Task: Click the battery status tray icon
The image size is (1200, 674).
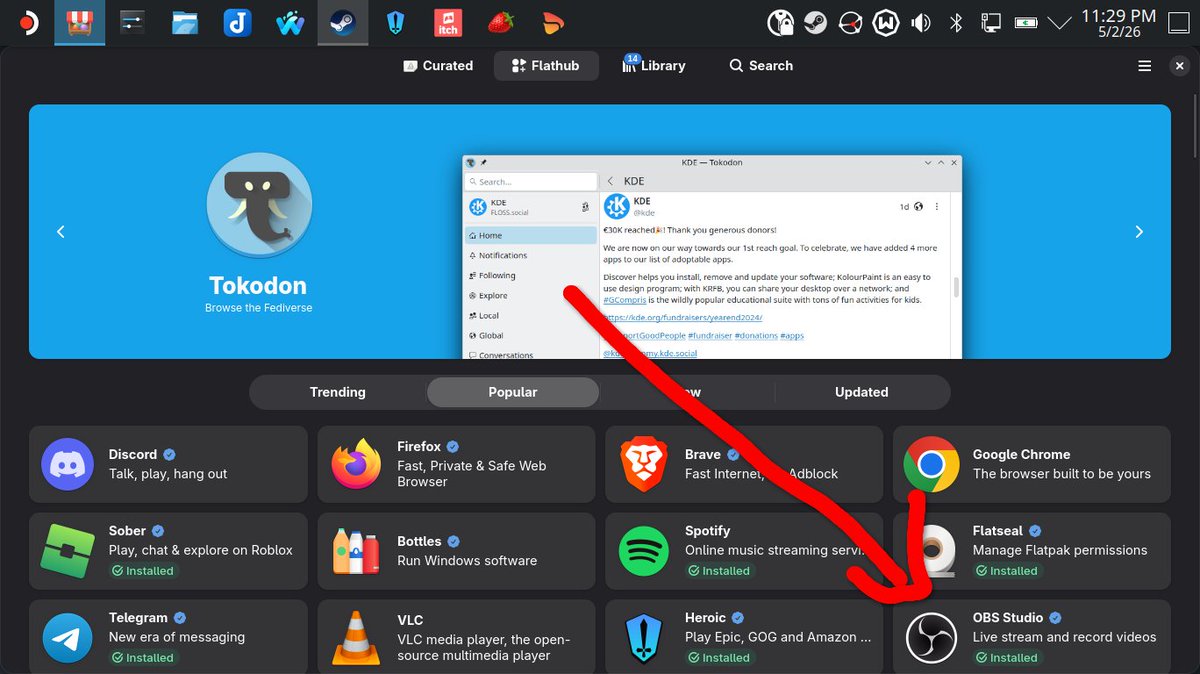Action: pyautogui.click(x=1025, y=23)
